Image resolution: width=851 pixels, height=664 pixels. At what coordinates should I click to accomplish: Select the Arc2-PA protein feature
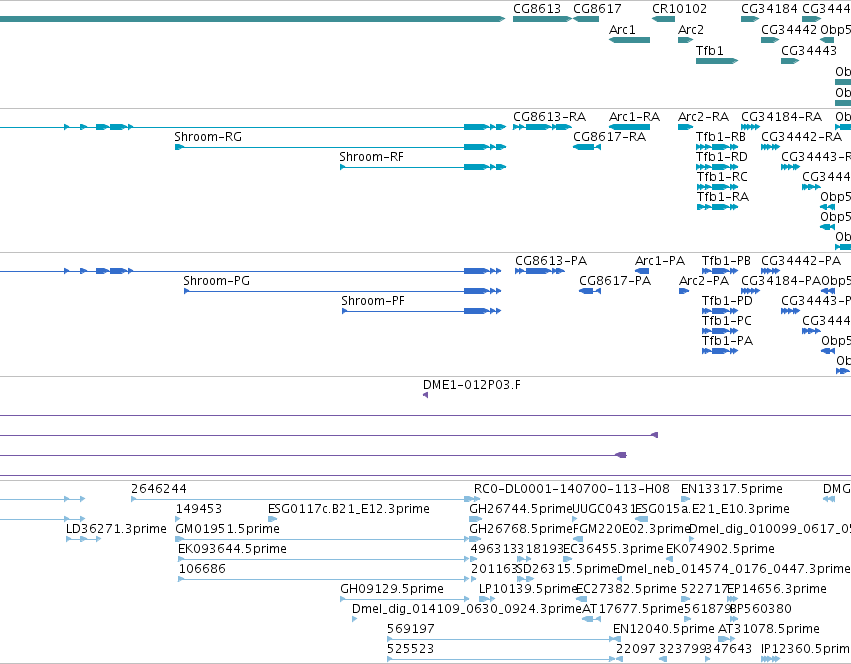(x=684, y=291)
